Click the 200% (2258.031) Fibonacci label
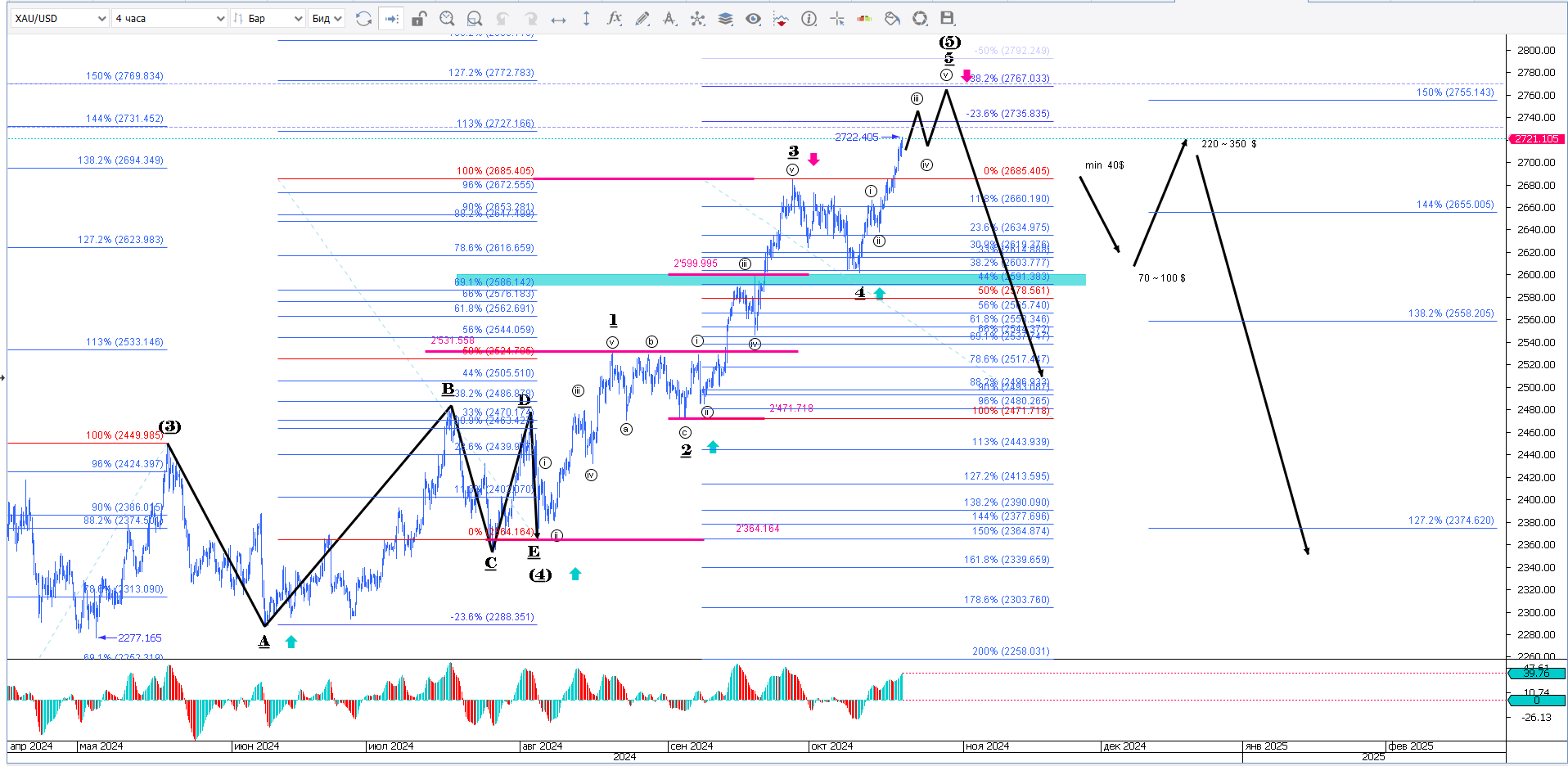1568x766 pixels. point(1011,651)
